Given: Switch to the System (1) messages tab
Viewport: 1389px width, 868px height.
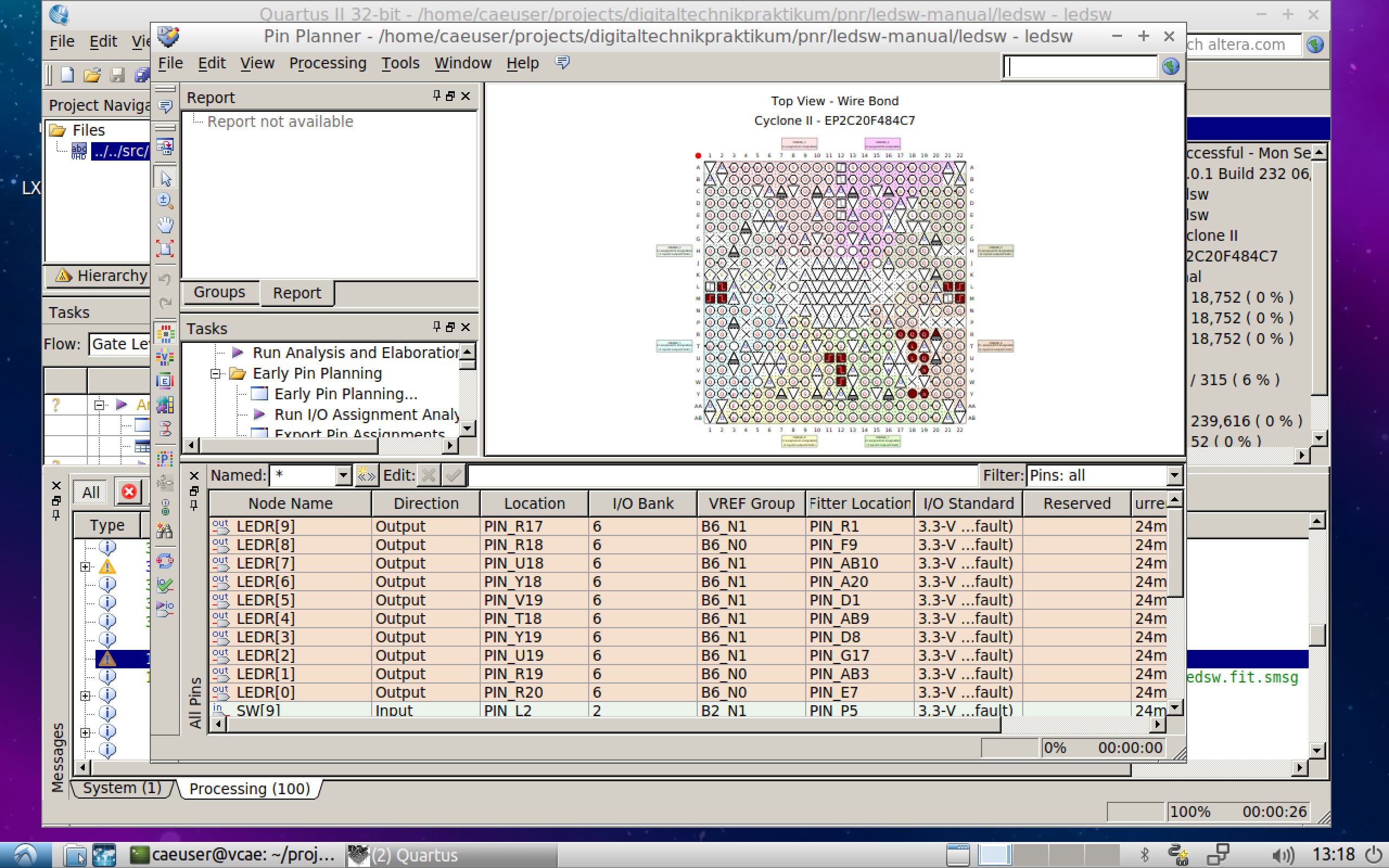Looking at the screenshot, I should click(x=122, y=788).
